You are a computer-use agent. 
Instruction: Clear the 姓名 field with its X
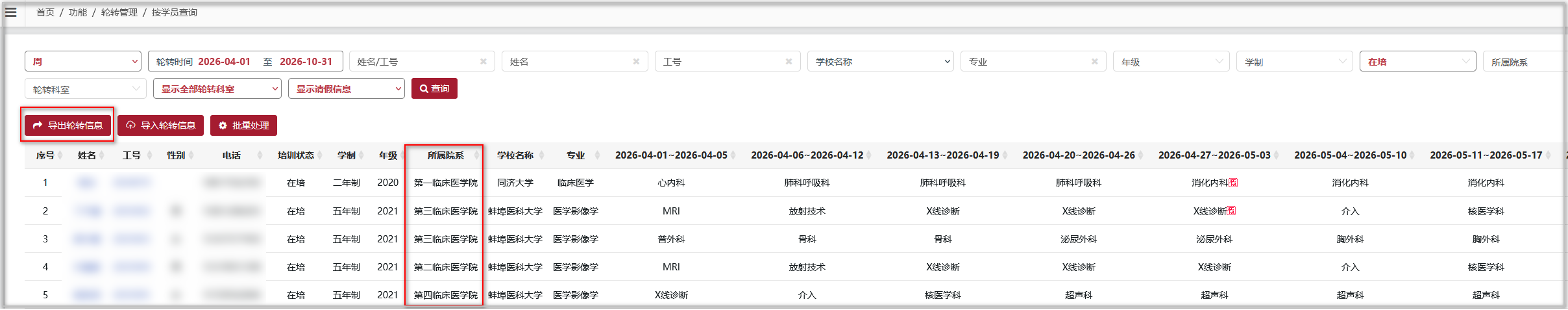(636, 62)
